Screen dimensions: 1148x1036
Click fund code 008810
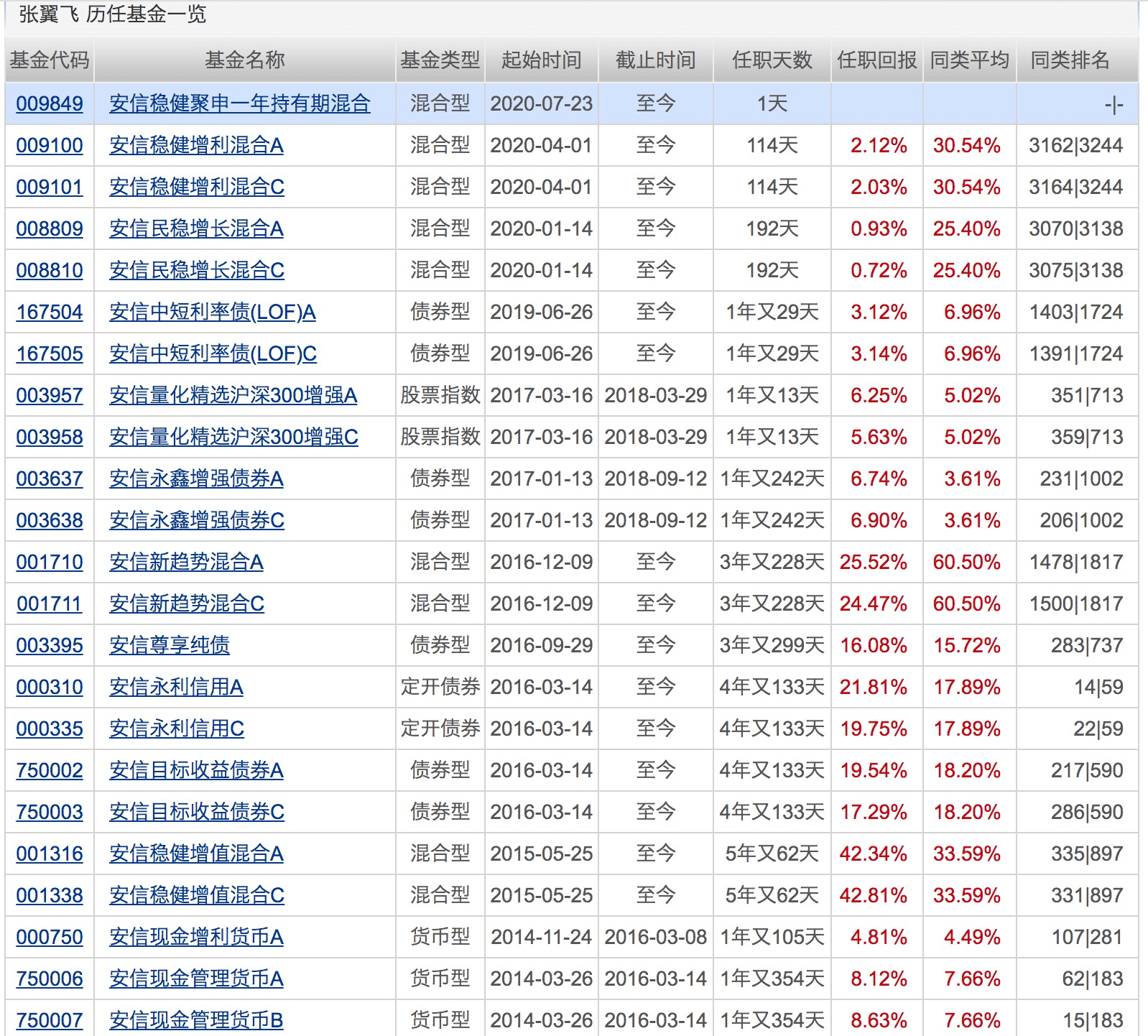click(x=50, y=270)
